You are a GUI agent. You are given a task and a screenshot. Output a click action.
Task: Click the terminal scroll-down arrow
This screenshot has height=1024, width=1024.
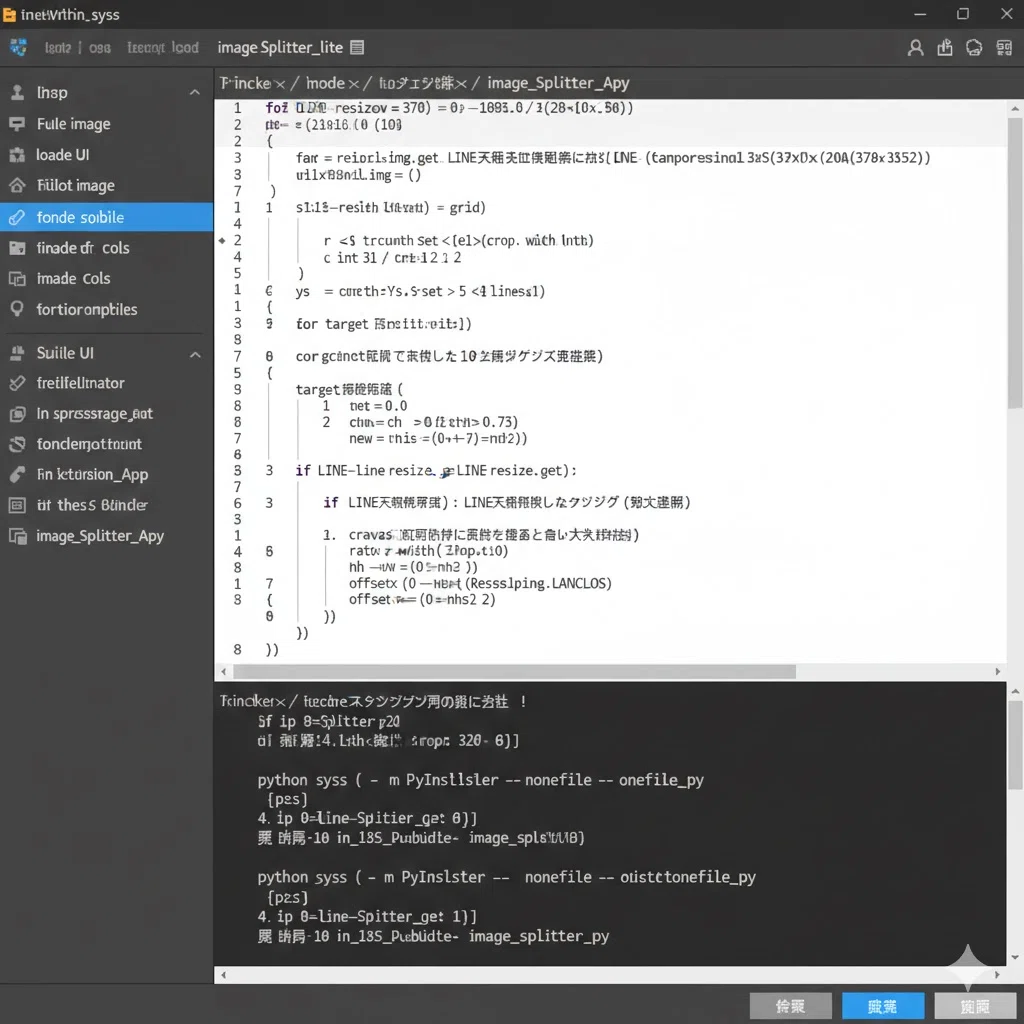click(x=1015, y=957)
